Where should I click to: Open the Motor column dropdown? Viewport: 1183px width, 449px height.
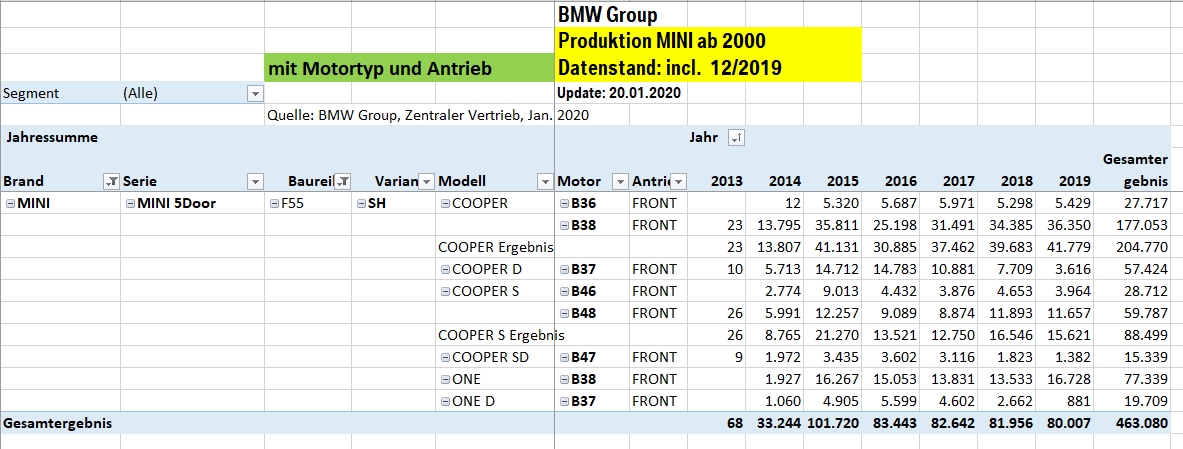(618, 182)
